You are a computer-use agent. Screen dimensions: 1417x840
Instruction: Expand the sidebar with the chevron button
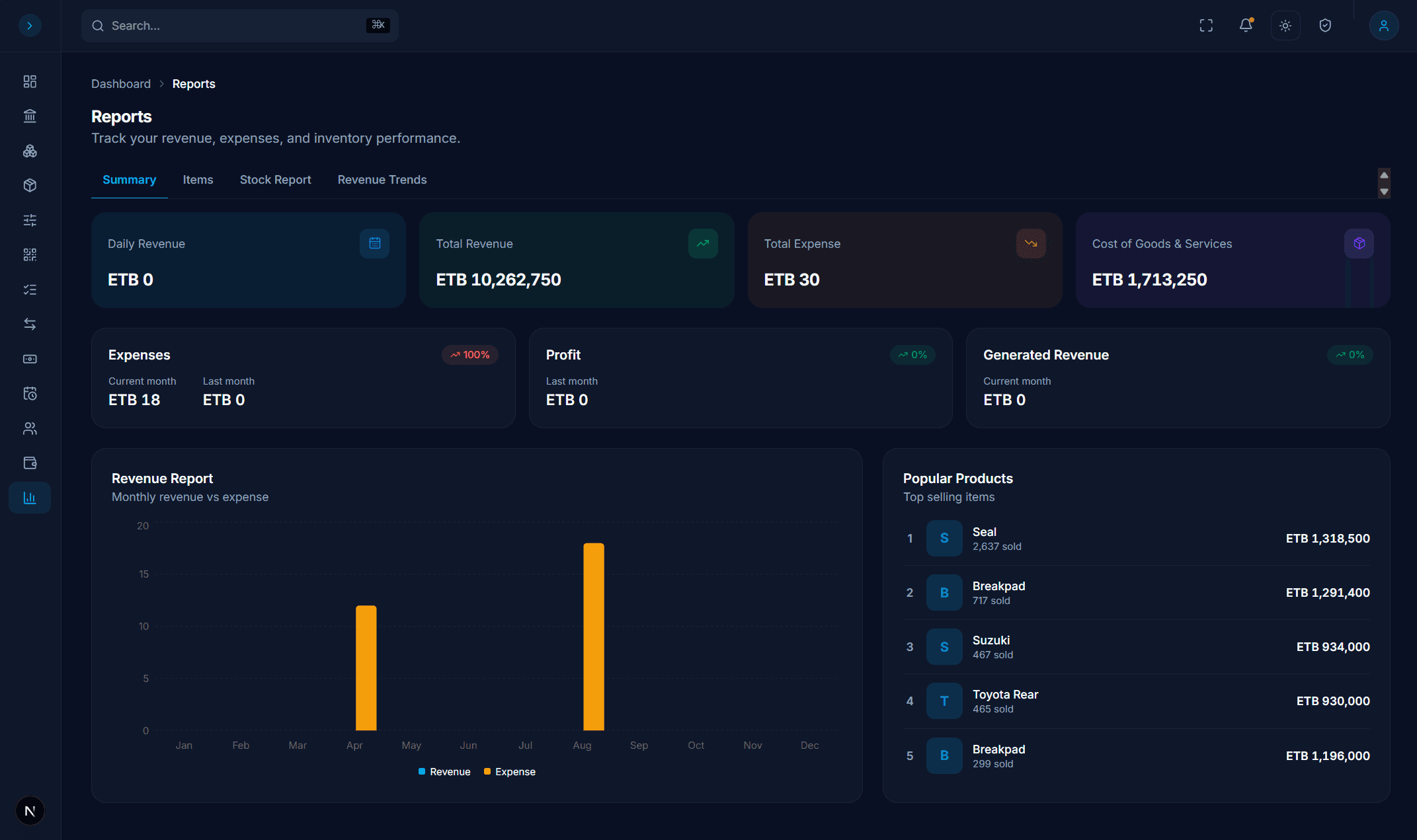click(30, 26)
